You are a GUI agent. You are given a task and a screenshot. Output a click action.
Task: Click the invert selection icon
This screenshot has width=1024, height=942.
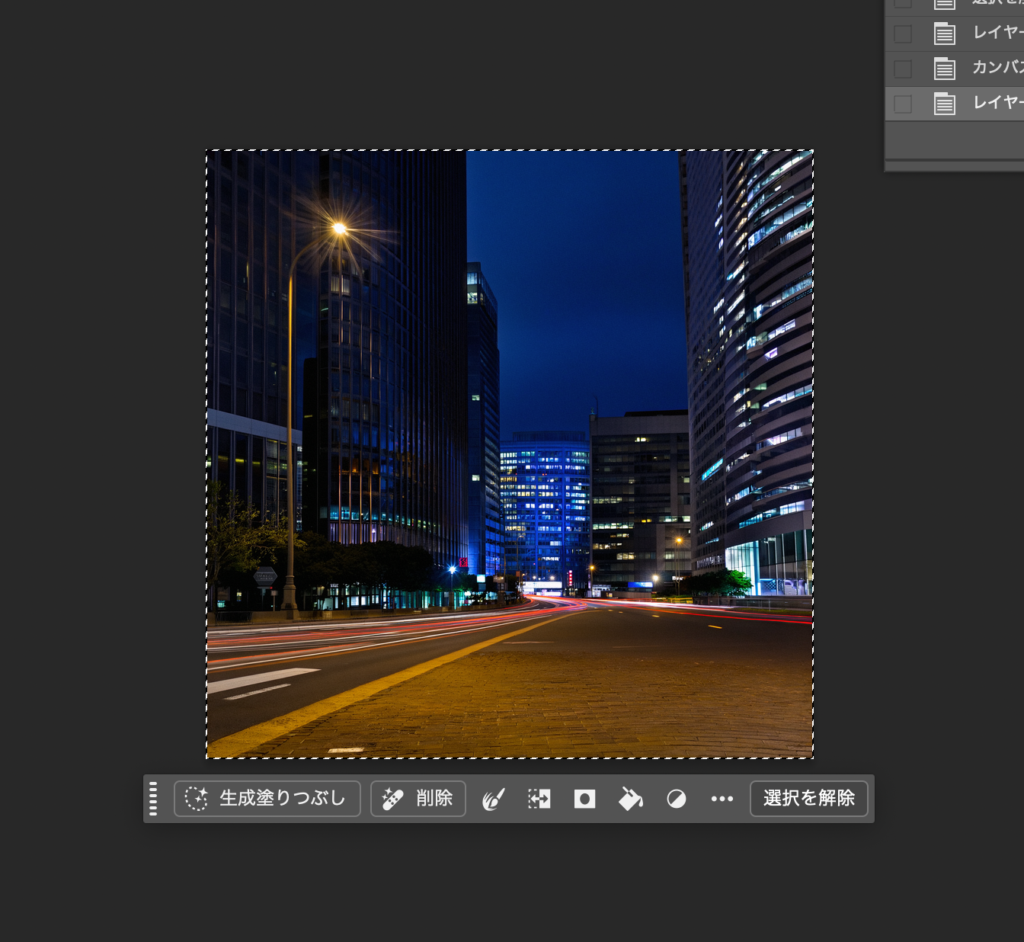[x=539, y=799]
